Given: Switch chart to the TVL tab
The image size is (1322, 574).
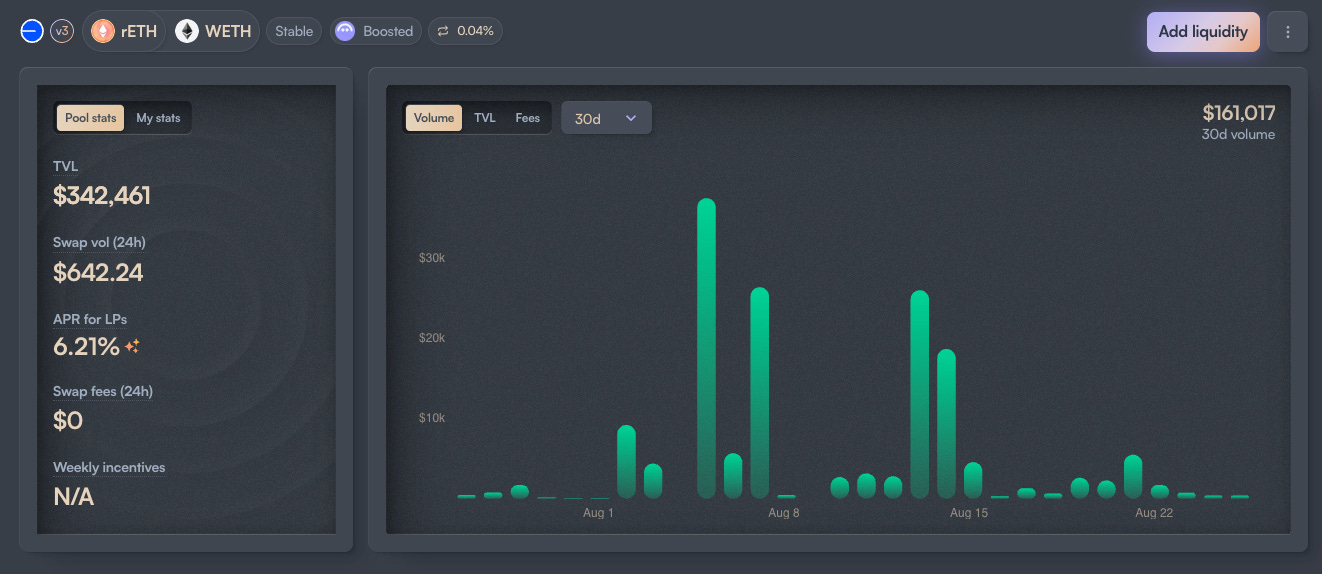Looking at the screenshot, I should point(485,118).
